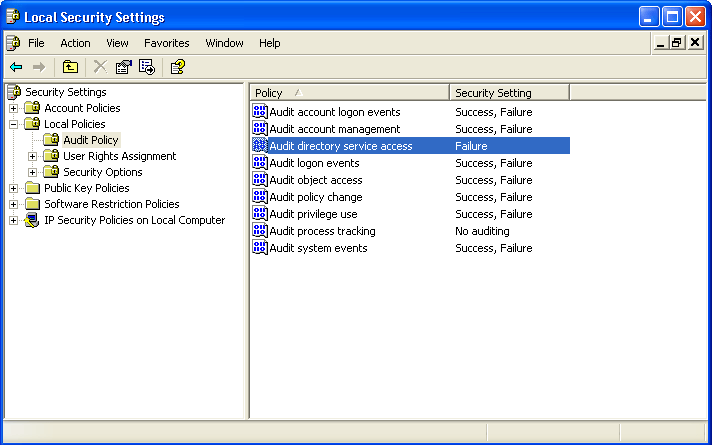Viewport: 712px width, 445px height.
Task: Expand the User Rights Assignment node
Action: tap(33, 156)
